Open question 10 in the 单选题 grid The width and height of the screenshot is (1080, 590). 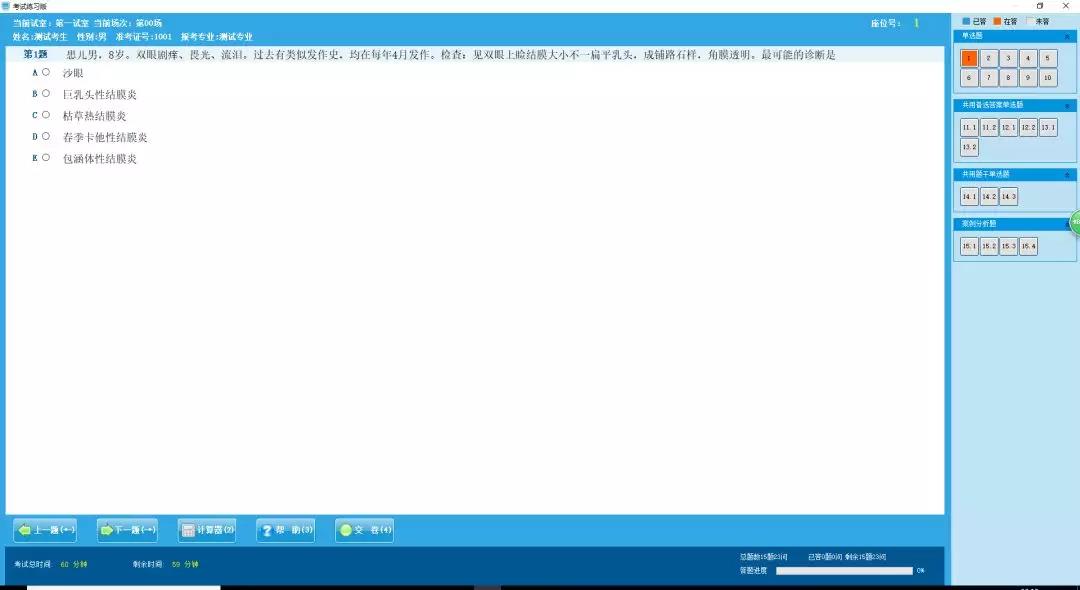click(x=1048, y=78)
